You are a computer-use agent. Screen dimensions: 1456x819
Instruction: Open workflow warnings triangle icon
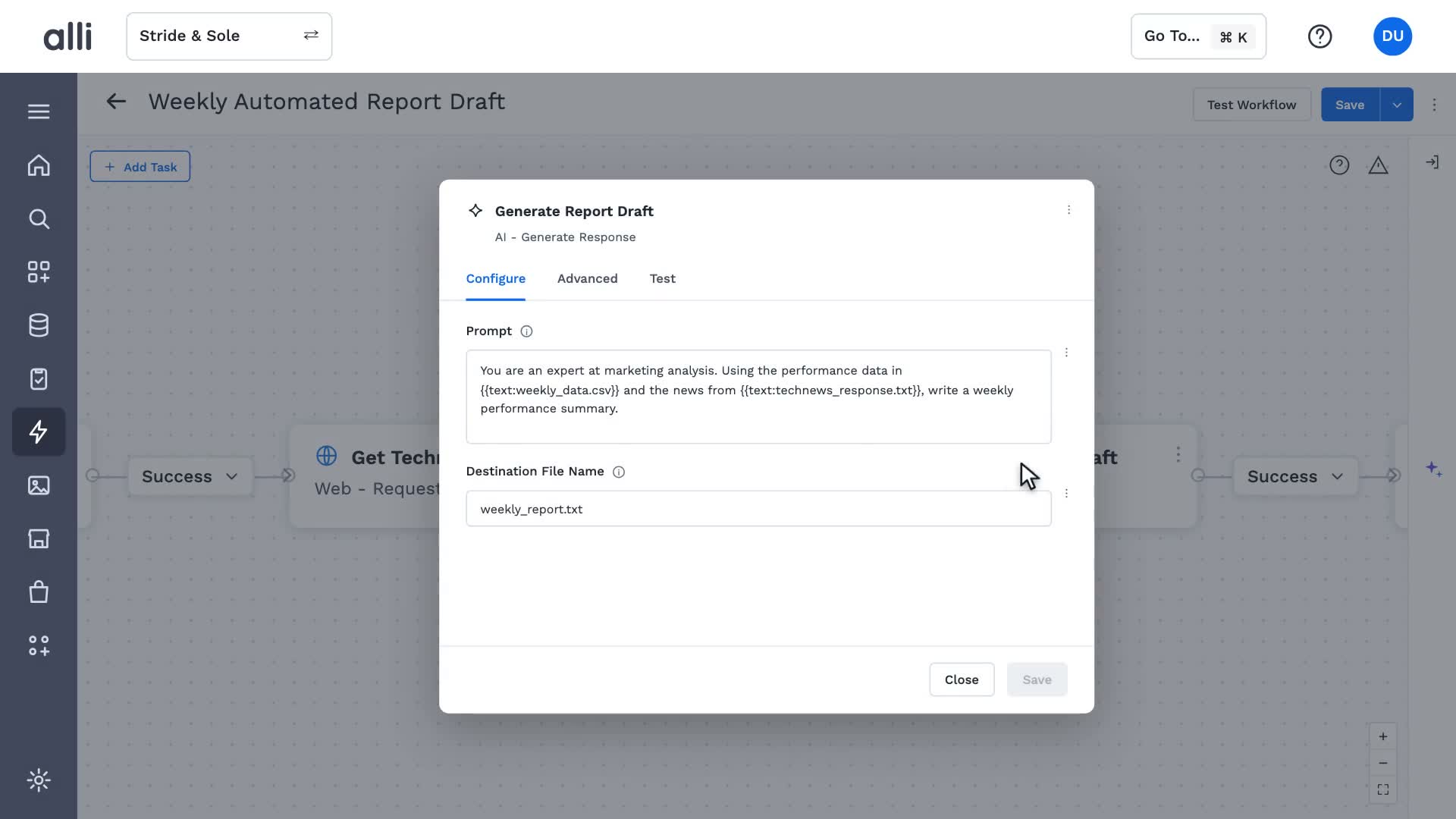[1378, 165]
